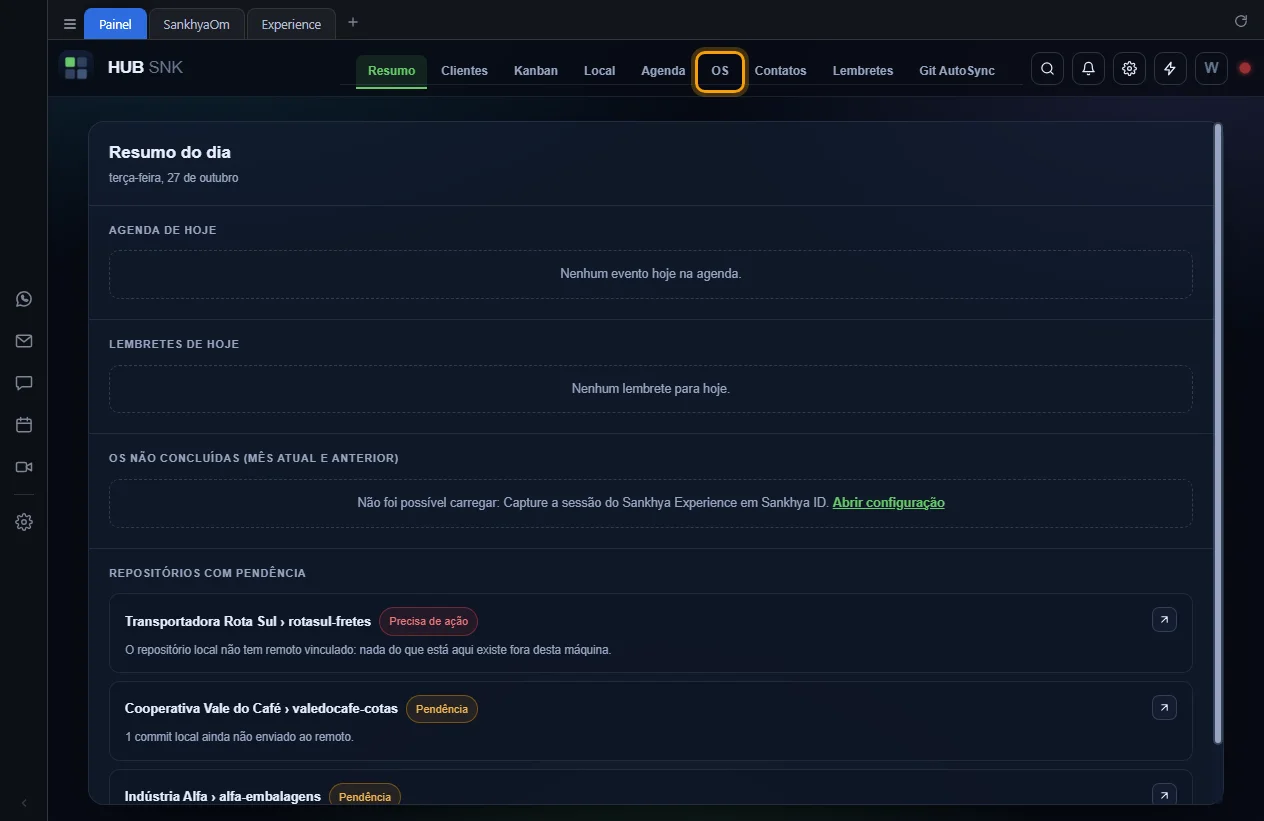The image size is (1264, 821).
Task: Select Cooperativa Vale do Café › valedocafe-cotas title
Action: 261,709
